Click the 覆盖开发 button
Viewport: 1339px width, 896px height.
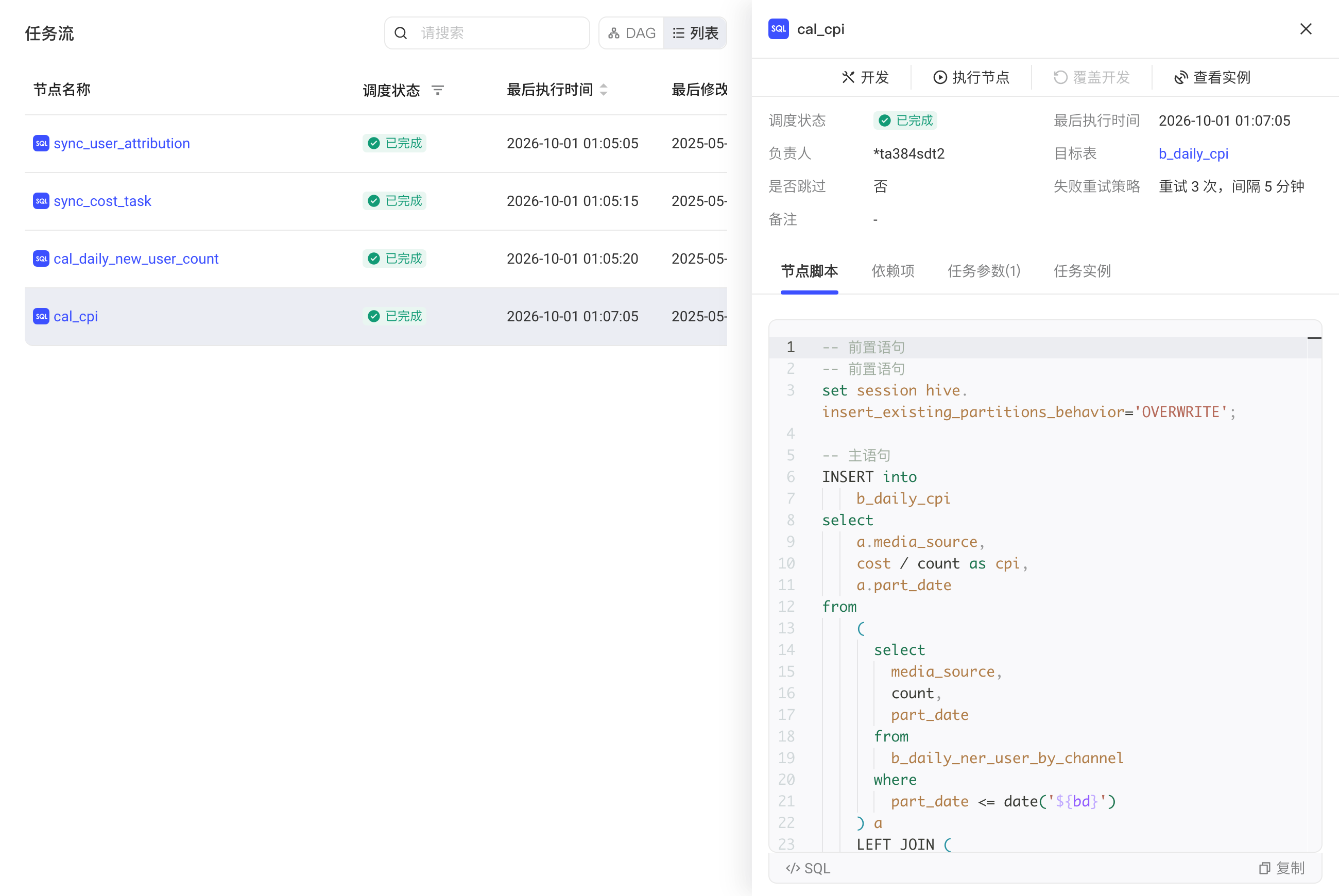[x=1092, y=77]
